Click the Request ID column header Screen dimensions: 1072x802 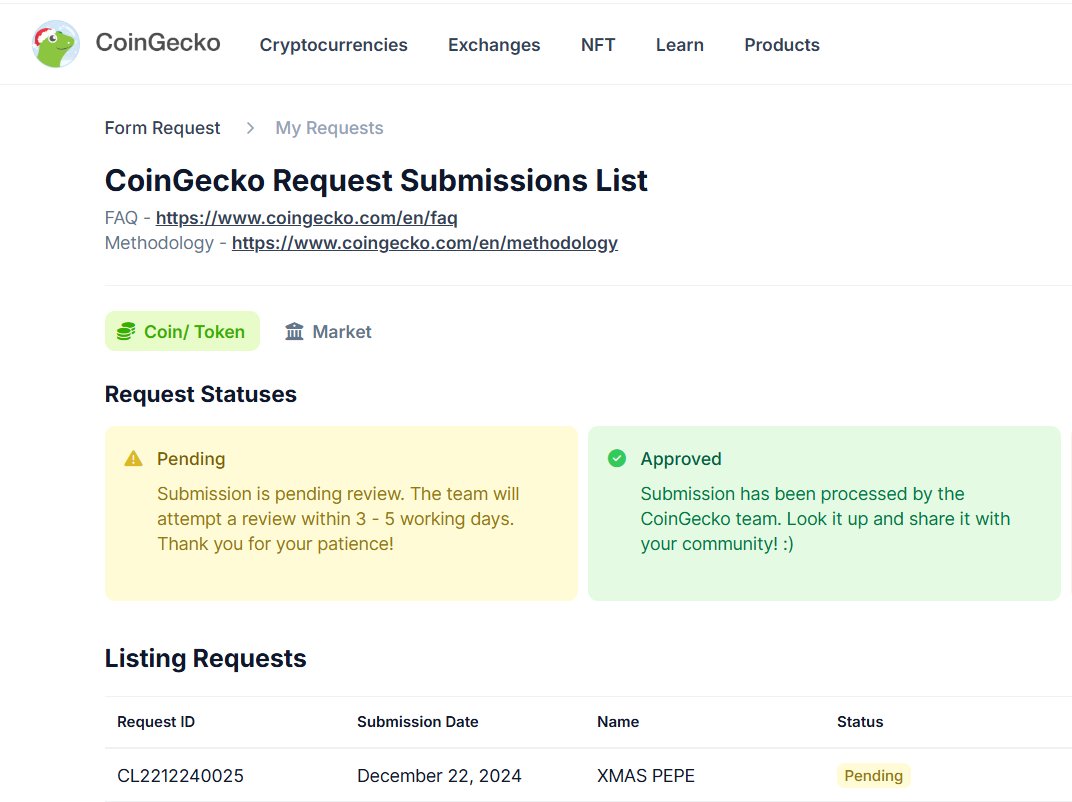pos(156,722)
